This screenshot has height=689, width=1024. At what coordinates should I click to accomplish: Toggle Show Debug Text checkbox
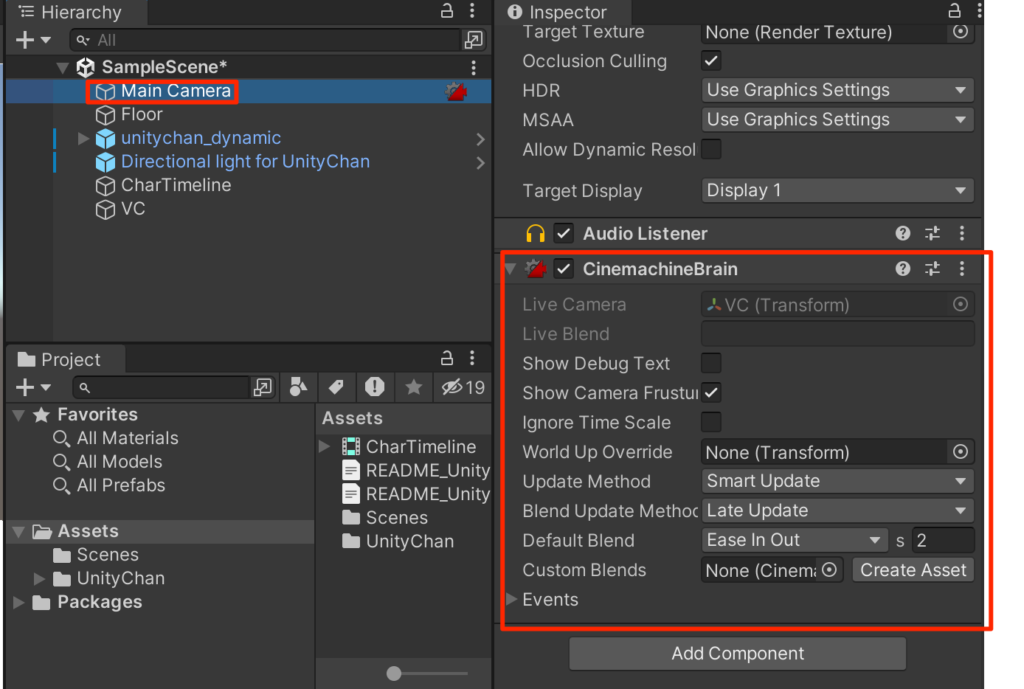[711, 363]
